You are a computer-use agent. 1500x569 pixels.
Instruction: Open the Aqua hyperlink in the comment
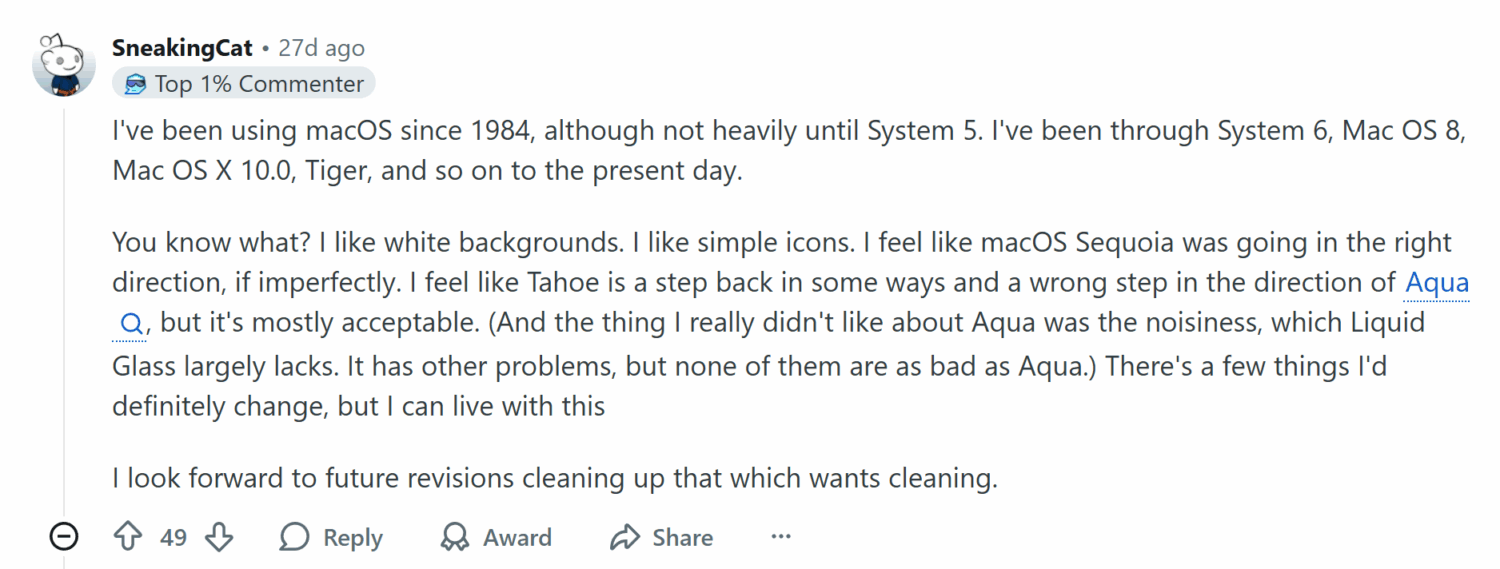[x=1437, y=282]
